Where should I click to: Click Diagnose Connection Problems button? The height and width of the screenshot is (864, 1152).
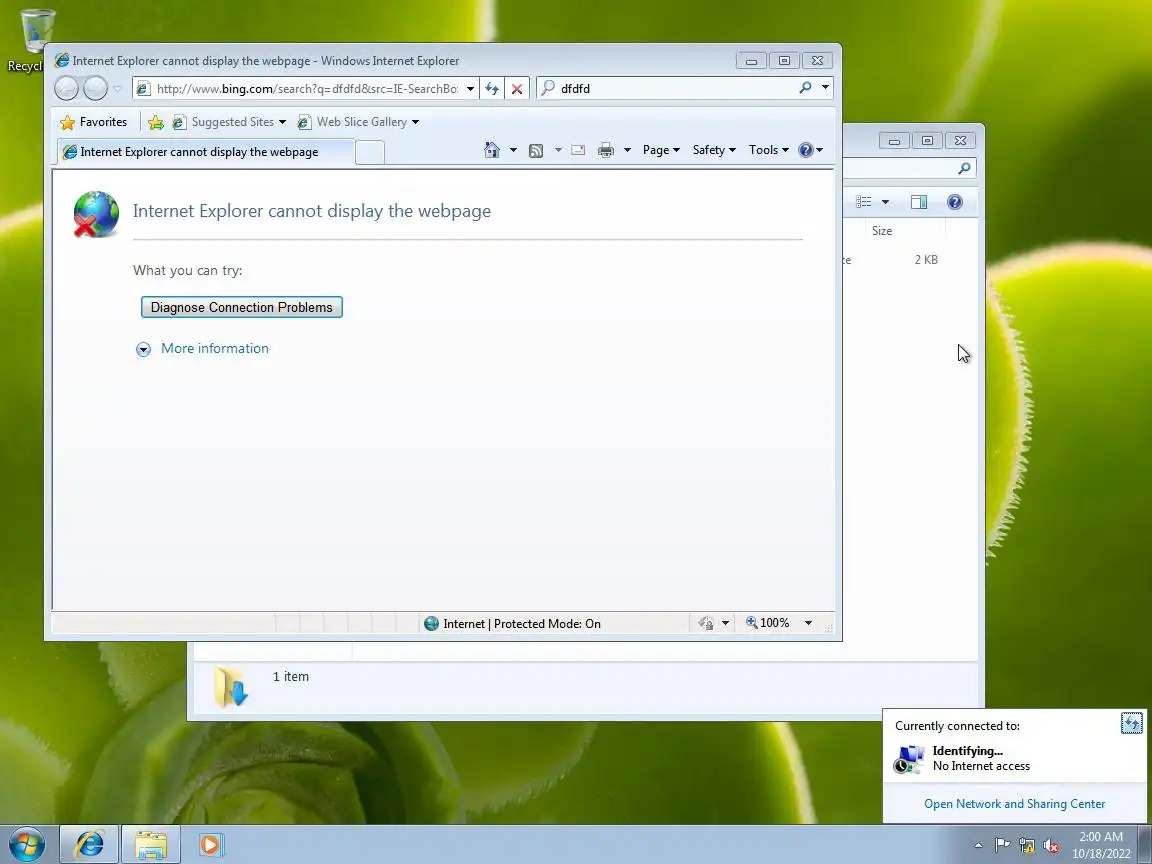click(x=242, y=307)
